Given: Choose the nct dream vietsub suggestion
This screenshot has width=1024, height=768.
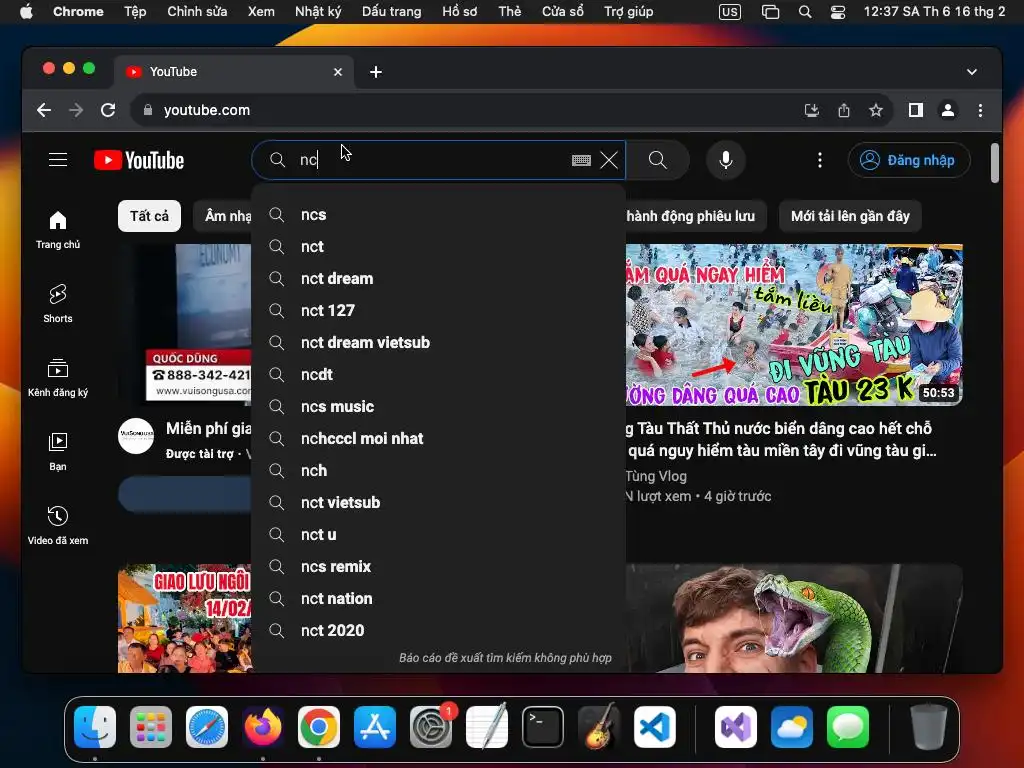Looking at the screenshot, I should coord(438,343).
